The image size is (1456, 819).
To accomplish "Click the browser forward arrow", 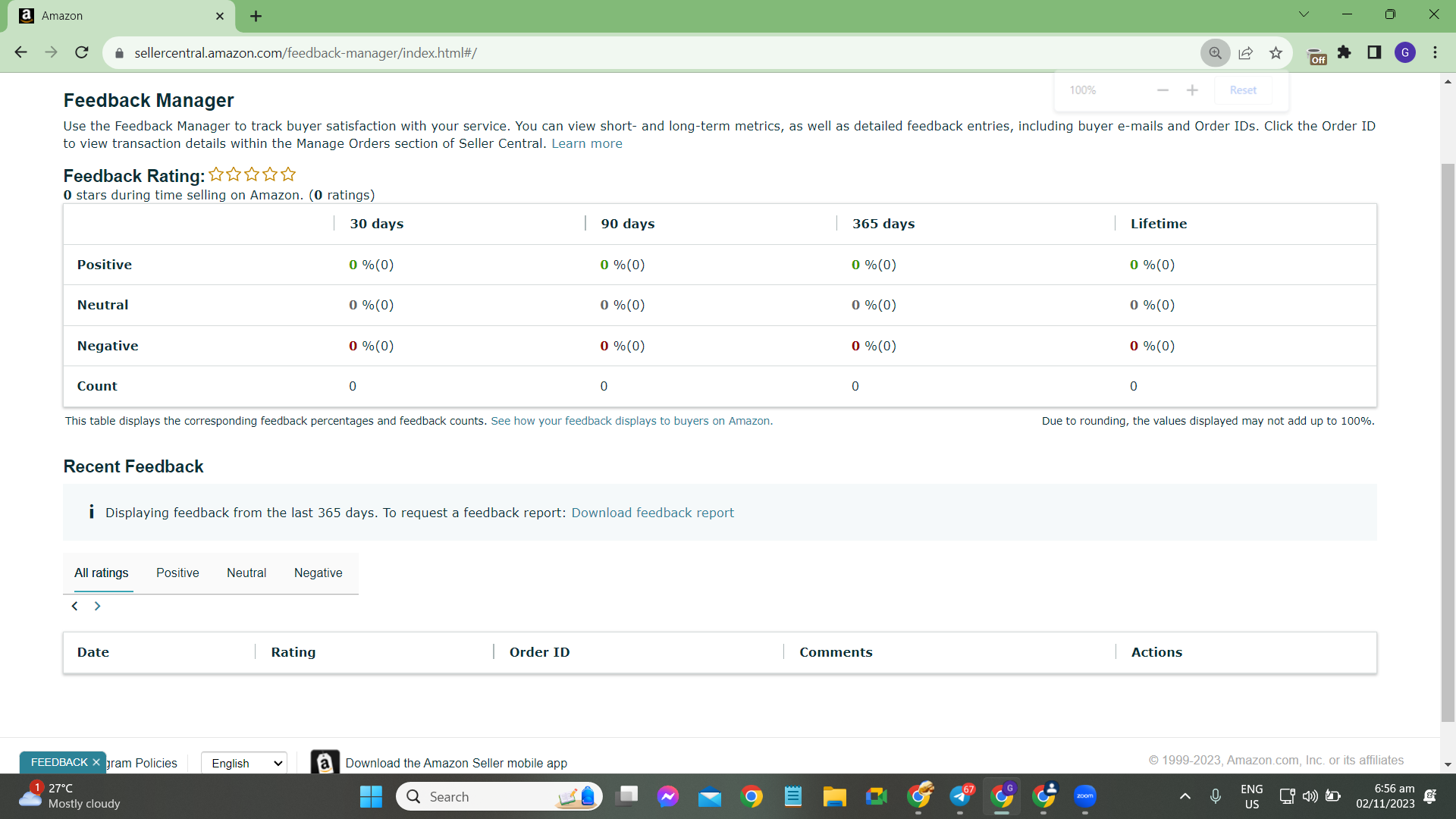I will (x=51, y=52).
